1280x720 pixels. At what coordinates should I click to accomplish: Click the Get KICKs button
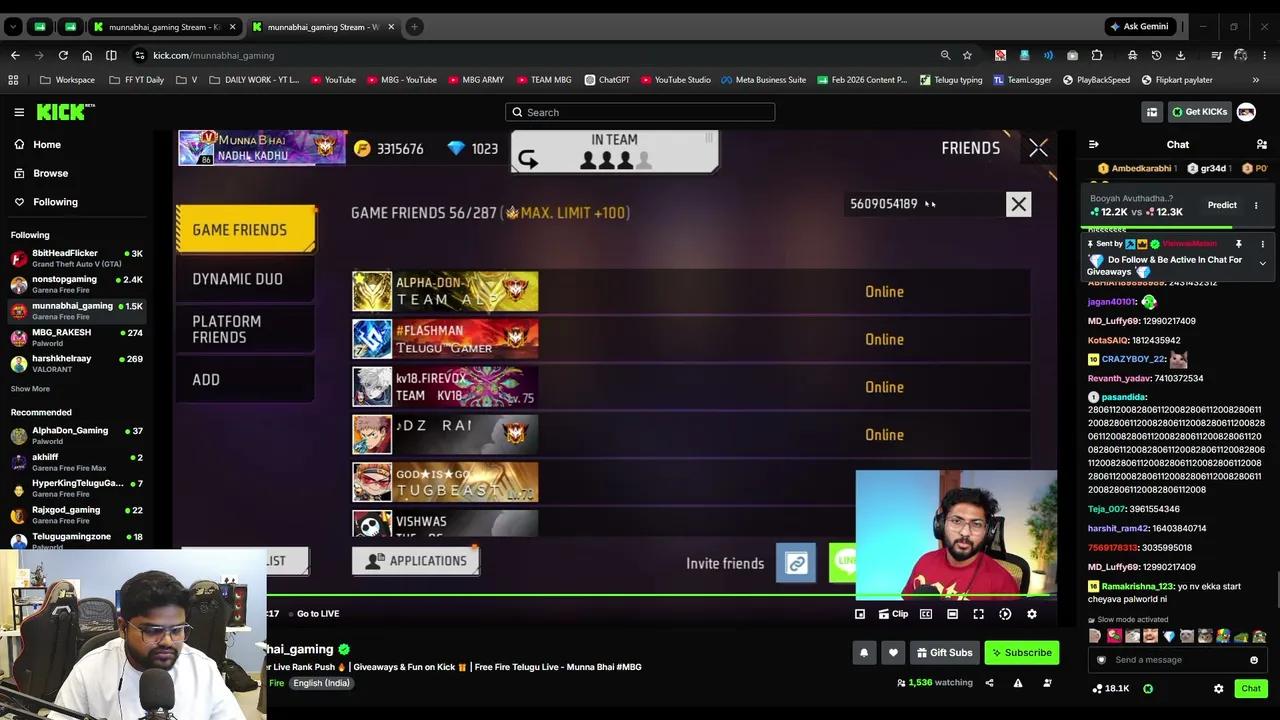(1199, 112)
